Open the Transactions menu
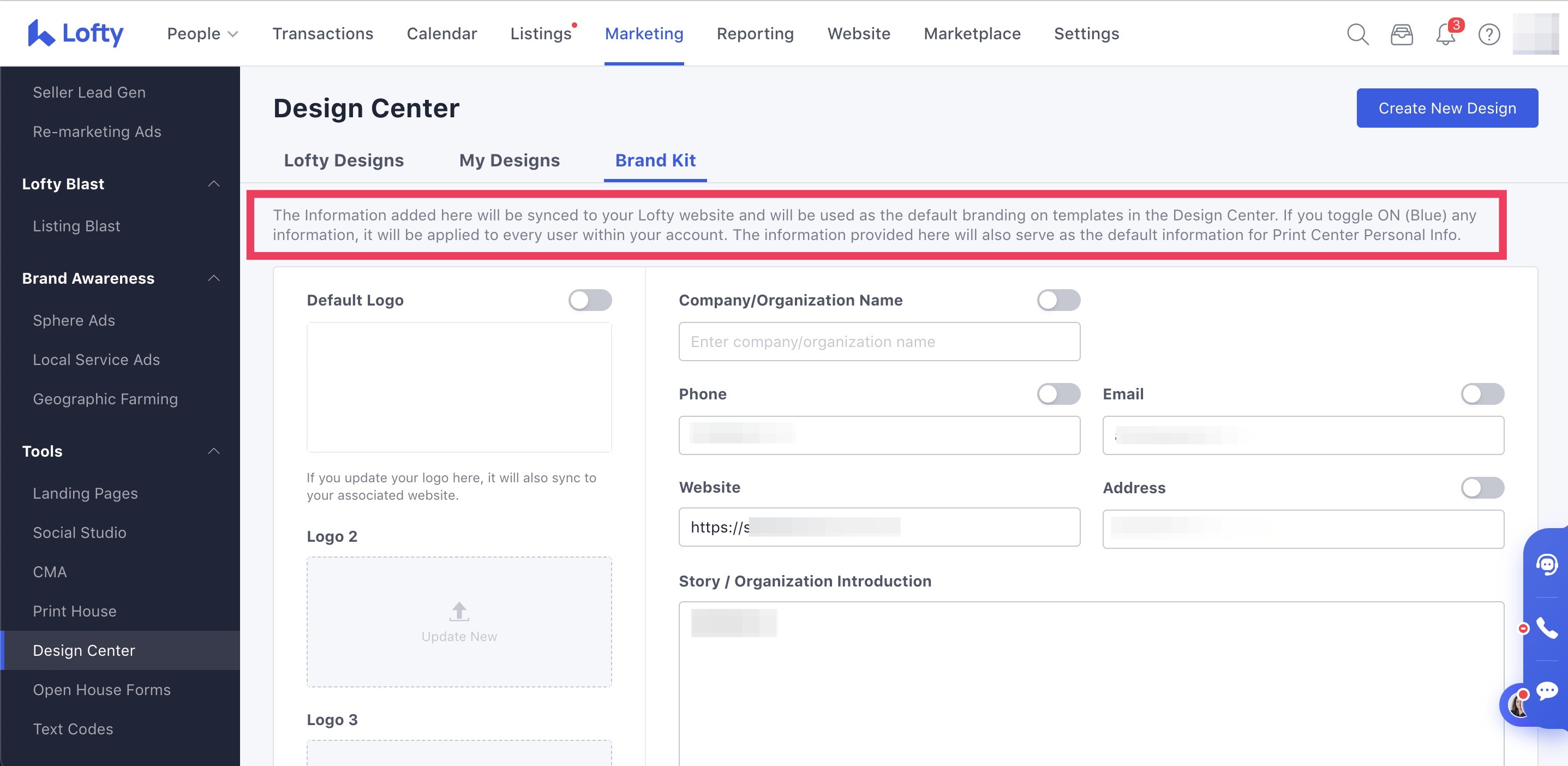 [x=322, y=33]
